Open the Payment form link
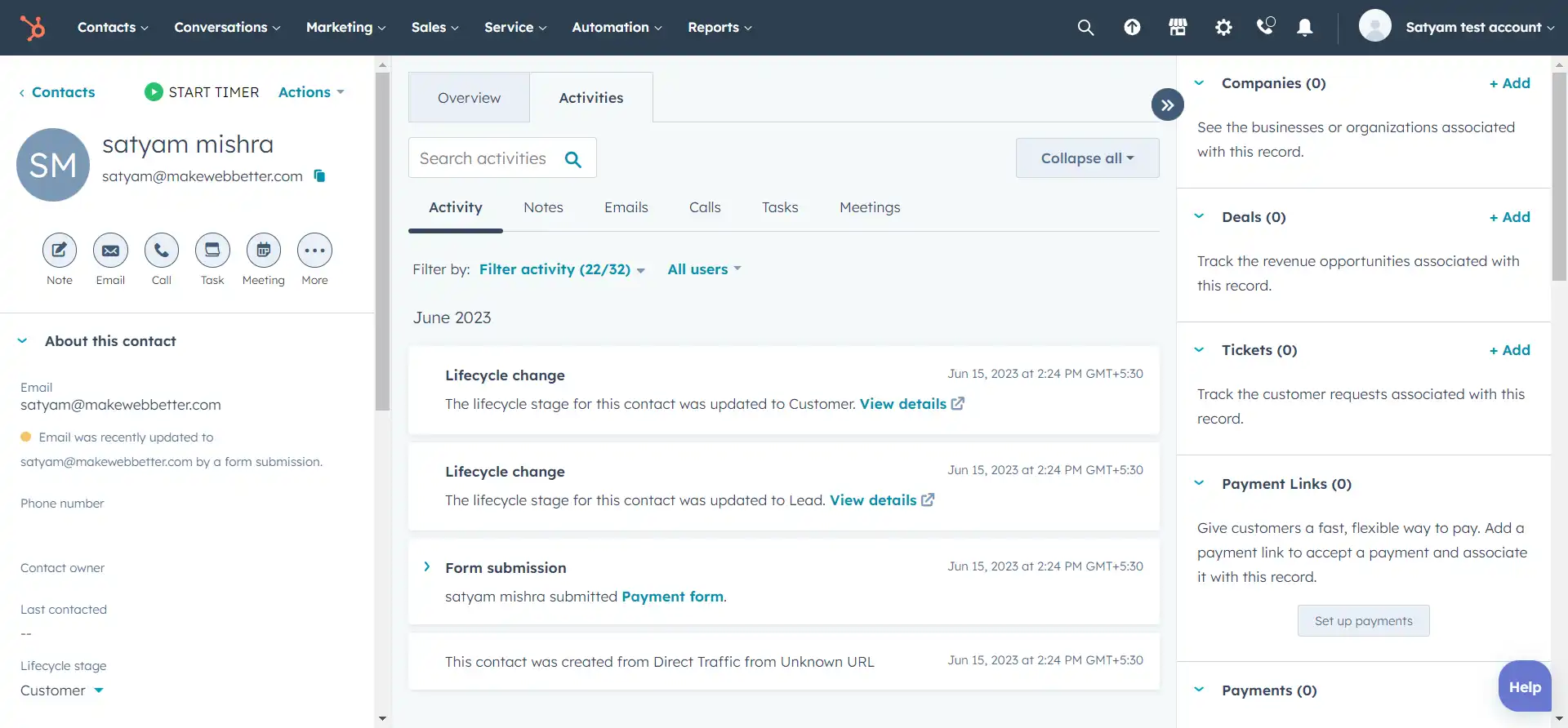The height and width of the screenshot is (728, 1568). coord(673,597)
